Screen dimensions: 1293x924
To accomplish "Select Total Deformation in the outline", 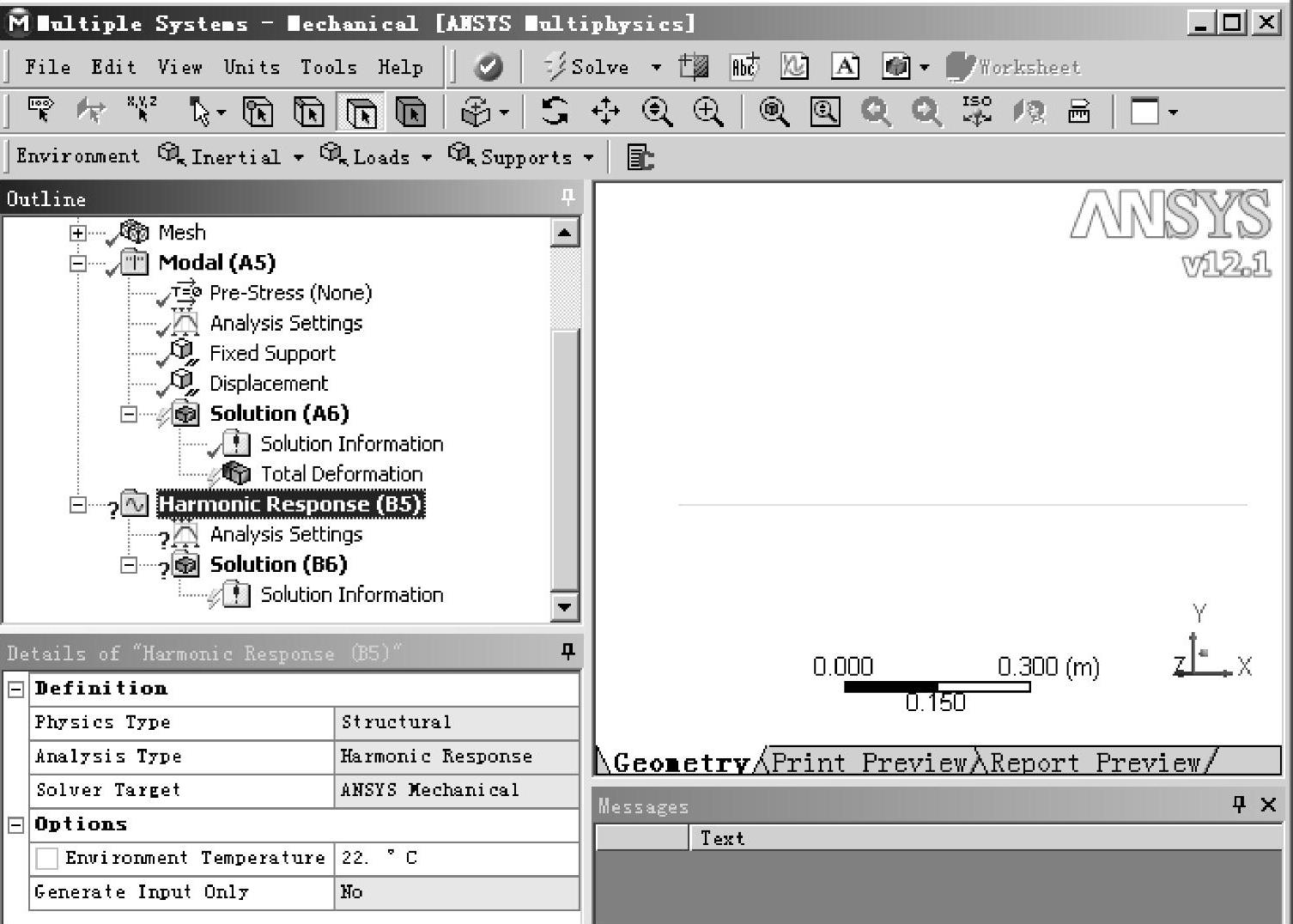I will point(341,474).
